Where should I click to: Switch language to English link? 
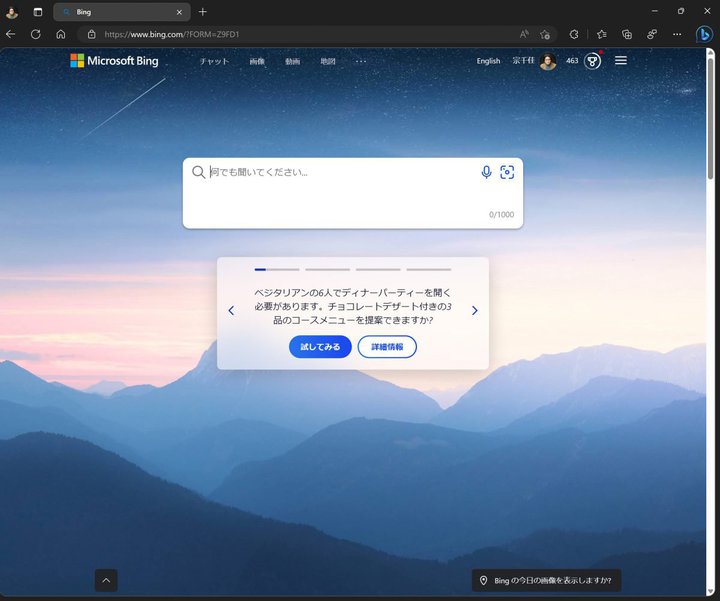[x=488, y=61]
